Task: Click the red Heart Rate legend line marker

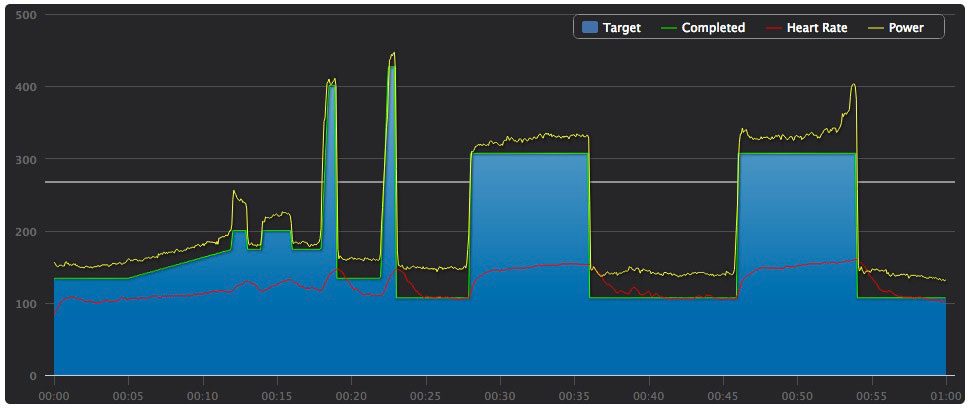Action: [x=772, y=28]
